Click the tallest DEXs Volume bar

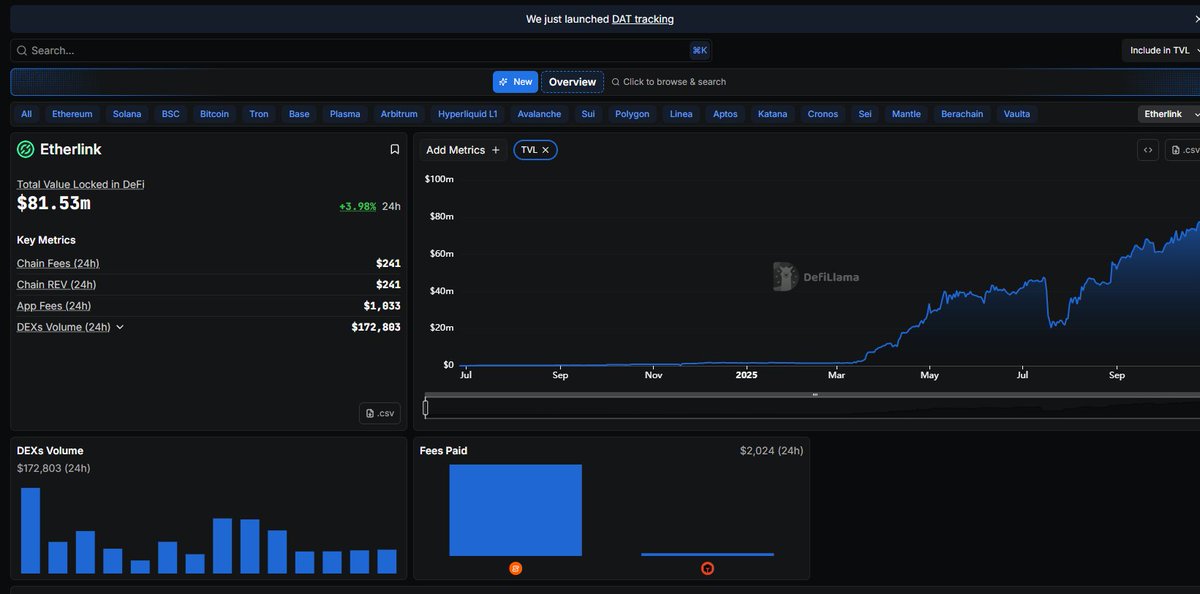(30, 530)
